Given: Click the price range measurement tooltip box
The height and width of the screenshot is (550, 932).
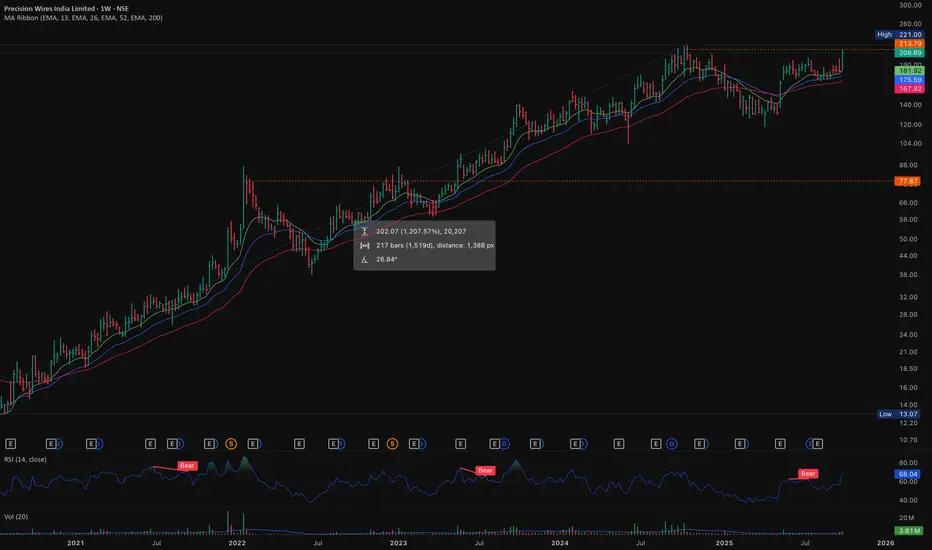Looking at the screenshot, I should point(425,245).
